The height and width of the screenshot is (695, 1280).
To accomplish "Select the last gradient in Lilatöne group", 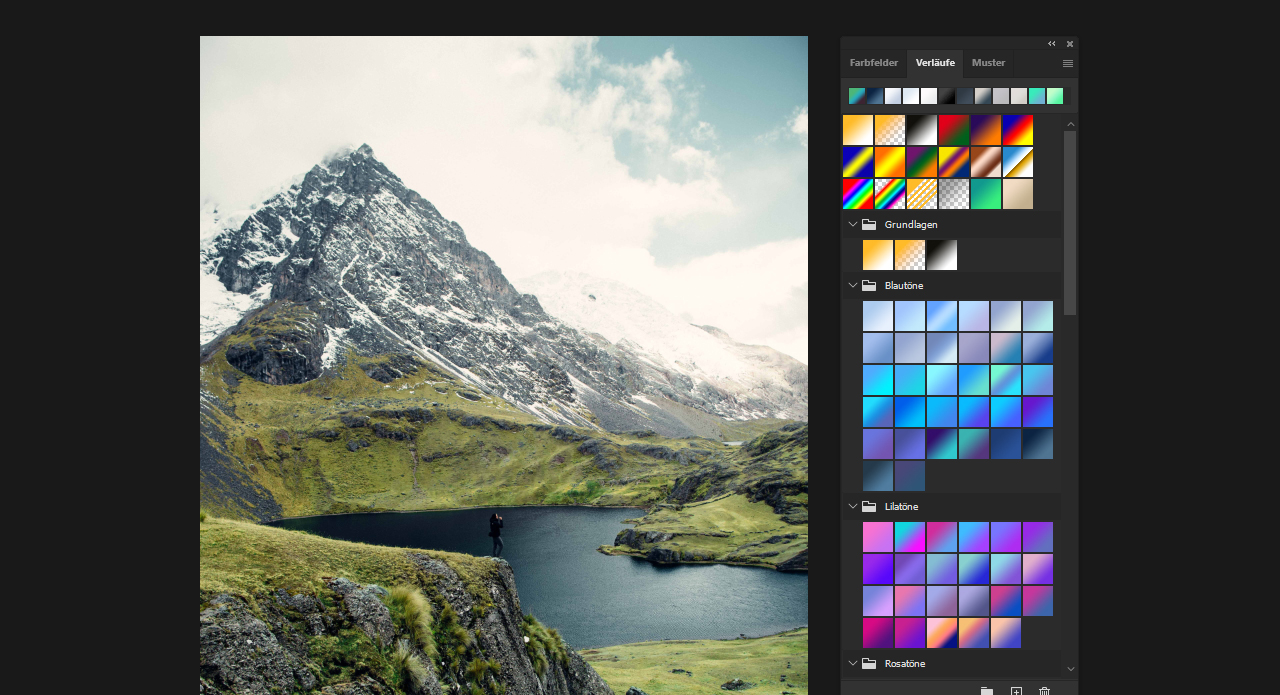I will coord(1006,633).
